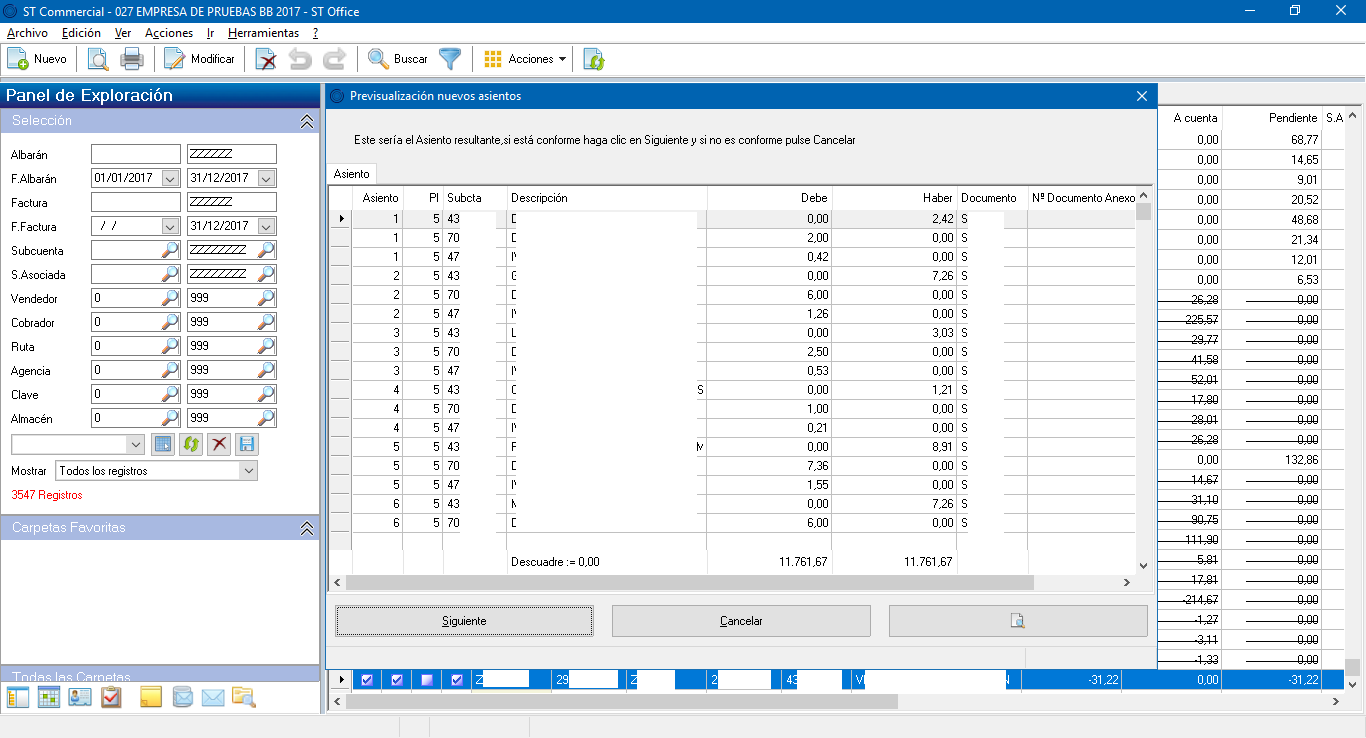Close the Previsualización nuevos asientos dialog

pos(1142,96)
